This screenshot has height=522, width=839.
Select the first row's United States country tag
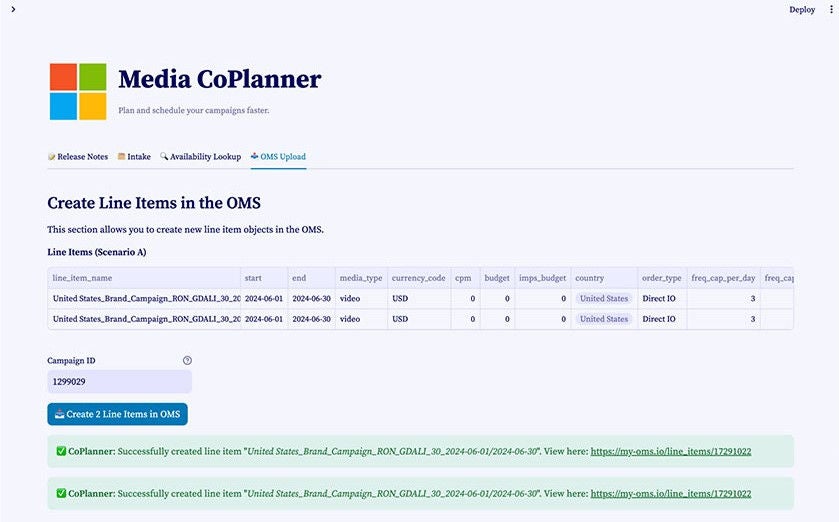click(x=604, y=298)
